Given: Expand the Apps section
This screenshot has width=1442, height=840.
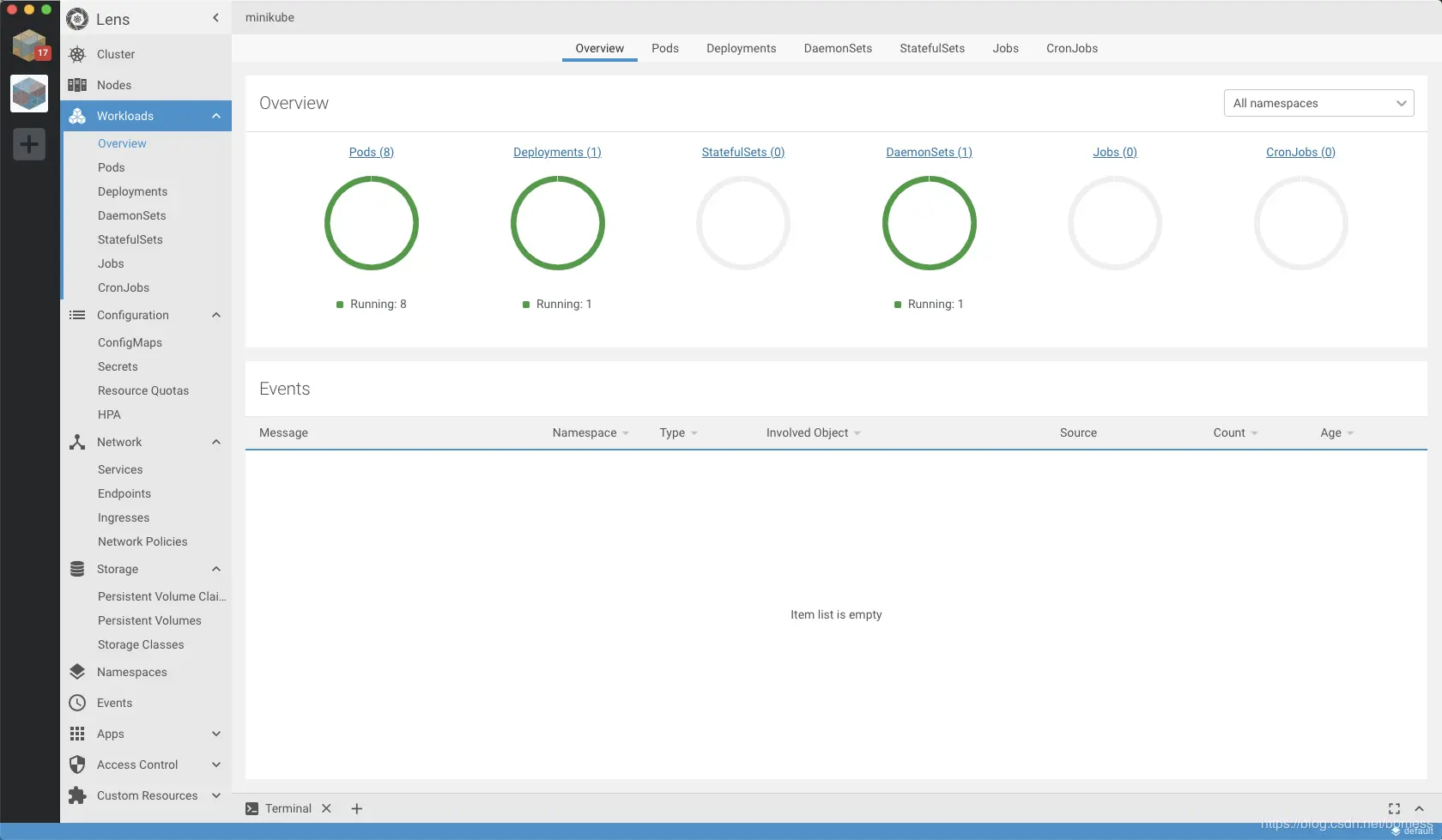Looking at the screenshot, I should (x=216, y=734).
